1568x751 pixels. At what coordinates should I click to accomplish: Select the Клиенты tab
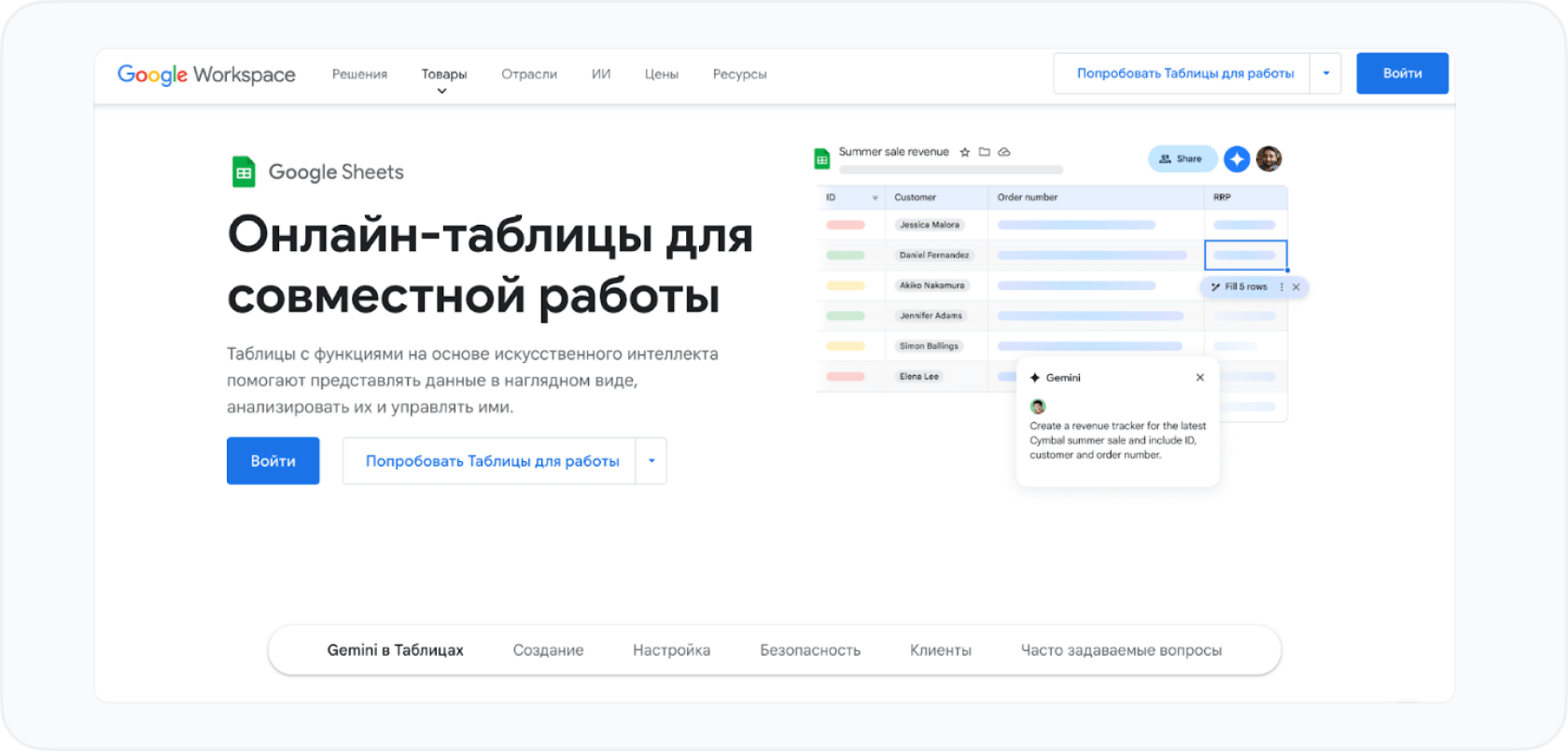coord(941,650)
